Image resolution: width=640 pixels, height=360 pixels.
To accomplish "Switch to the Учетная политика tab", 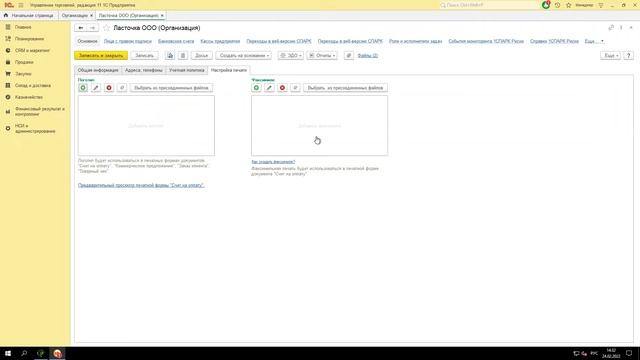I will click(x=187, y=70).
